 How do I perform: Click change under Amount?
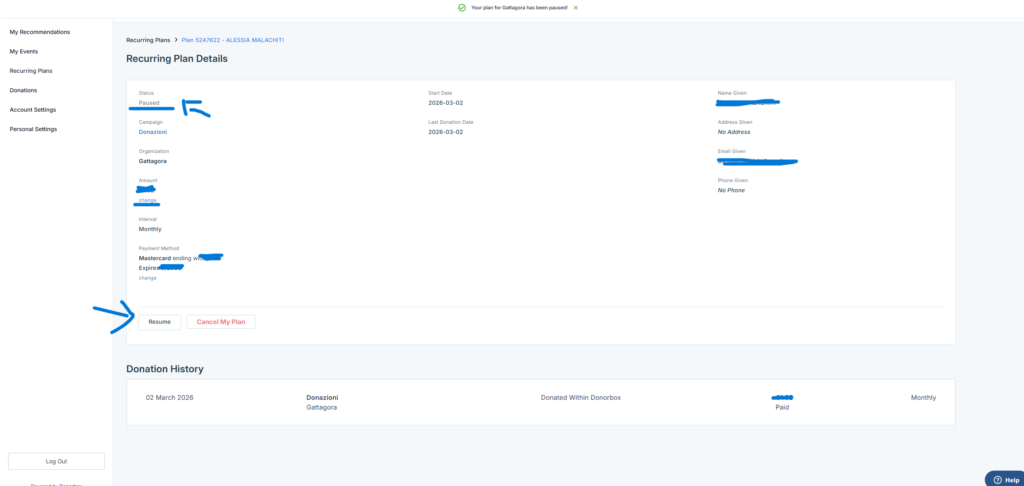coord(148,200)
